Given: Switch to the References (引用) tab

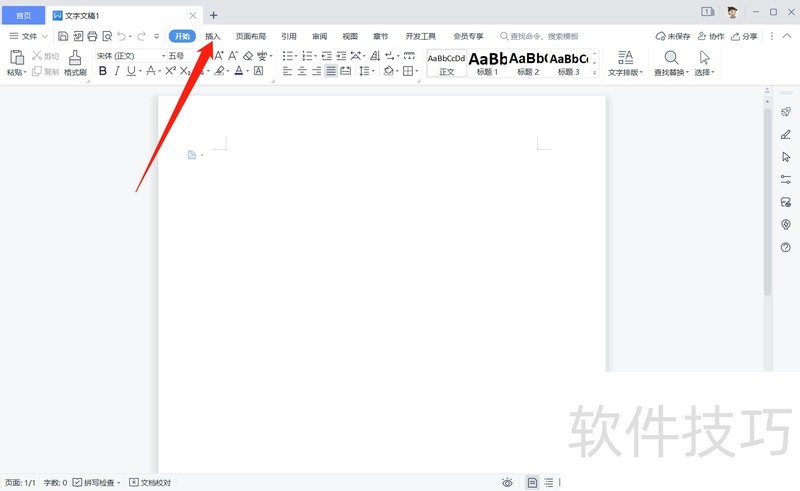Looking at the screenshot, I should pos(289,36).
